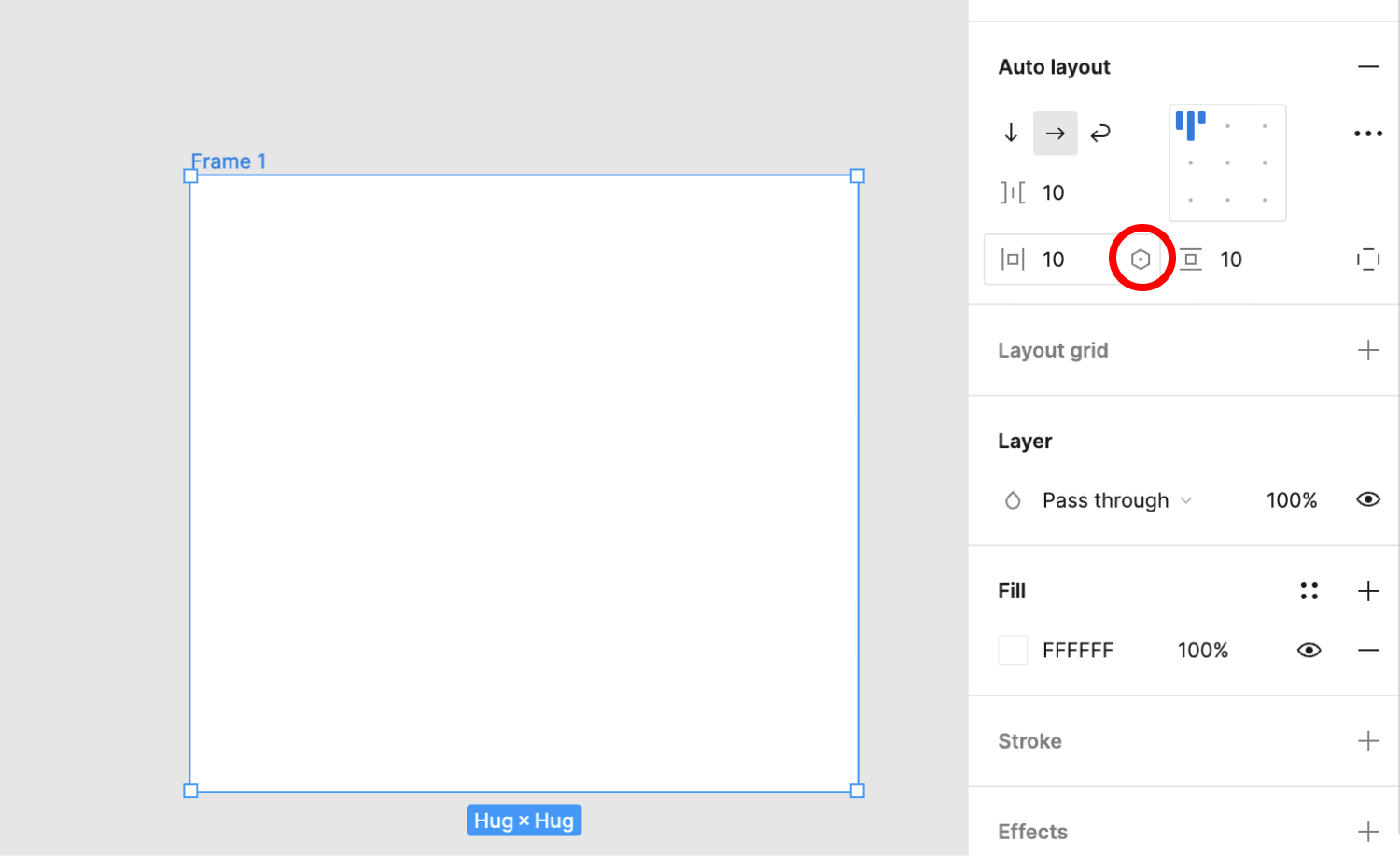
Task: Select the horizontal padding icon
Action: pos(1012,259)
